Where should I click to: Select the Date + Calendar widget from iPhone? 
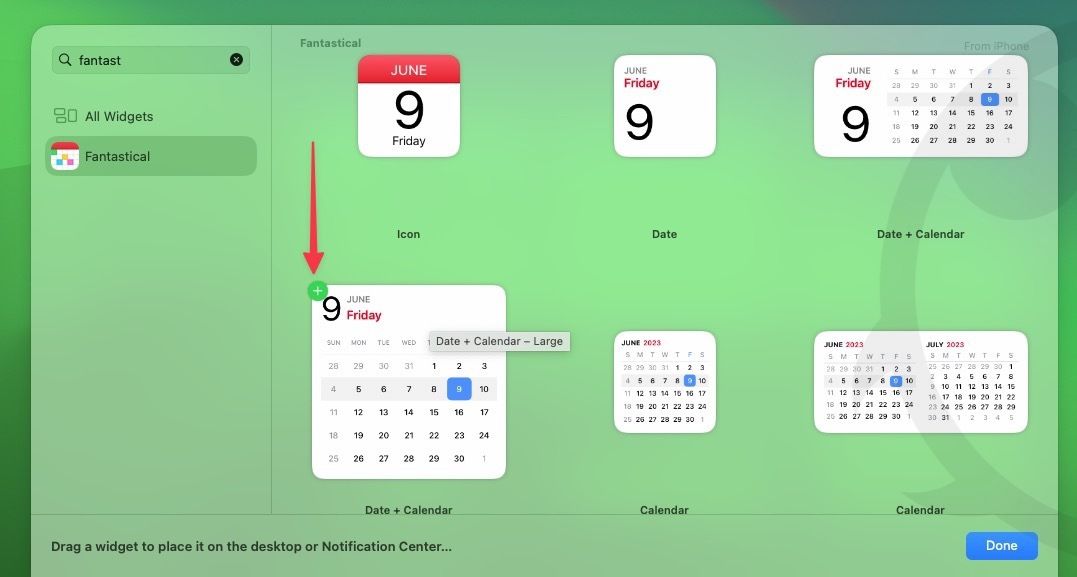tap(919, 105)
